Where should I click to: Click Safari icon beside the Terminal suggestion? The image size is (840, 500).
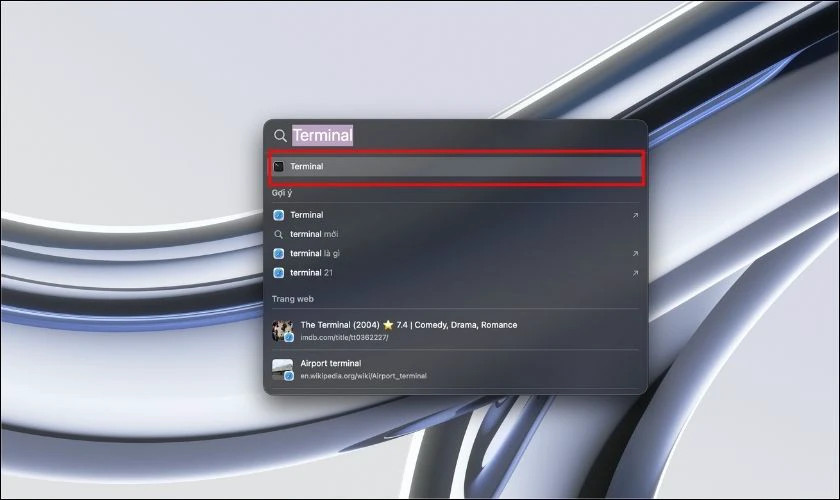pyautogui.click(x=279, y=215)
